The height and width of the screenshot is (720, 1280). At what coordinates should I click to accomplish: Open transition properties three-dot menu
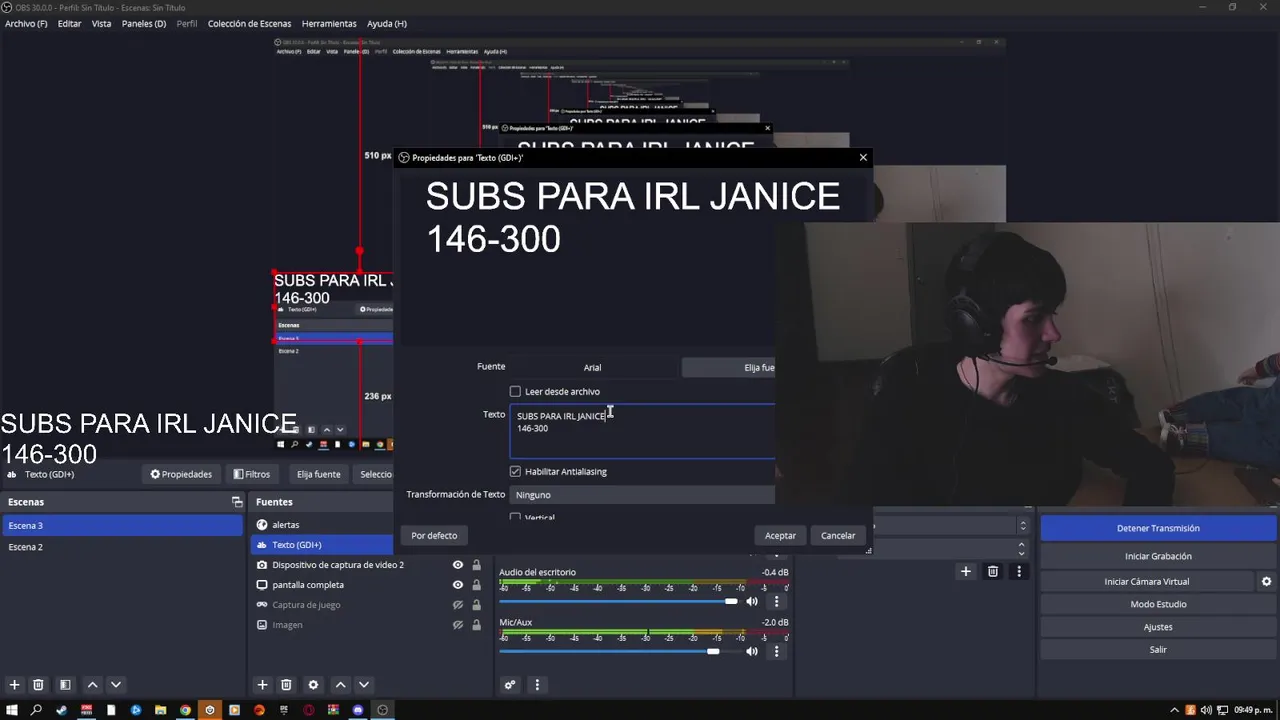click(1019, 571)
